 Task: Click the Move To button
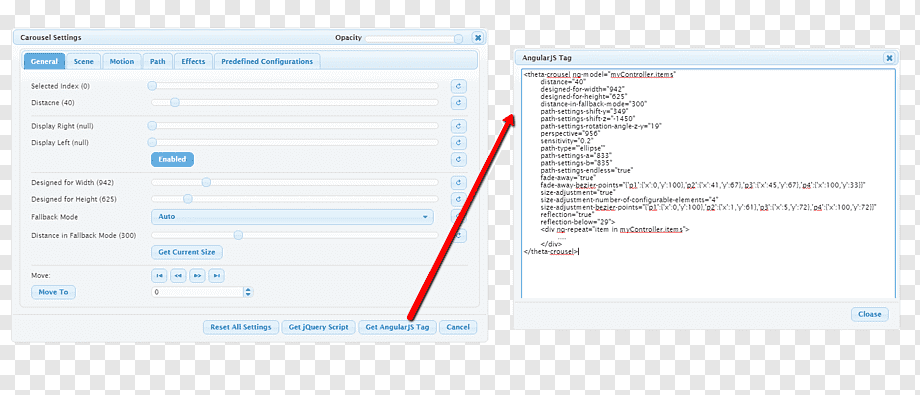tap(53, 292)
